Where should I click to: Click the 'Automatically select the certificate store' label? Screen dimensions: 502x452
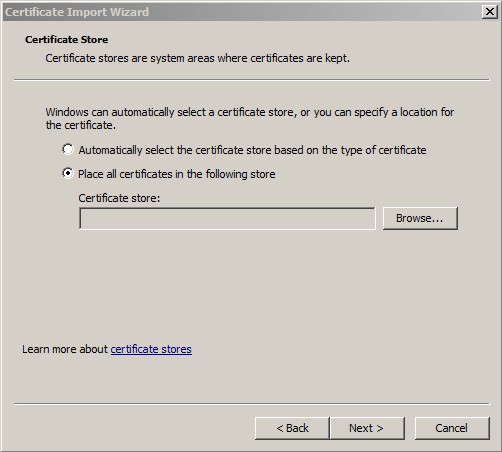(252, 150)
